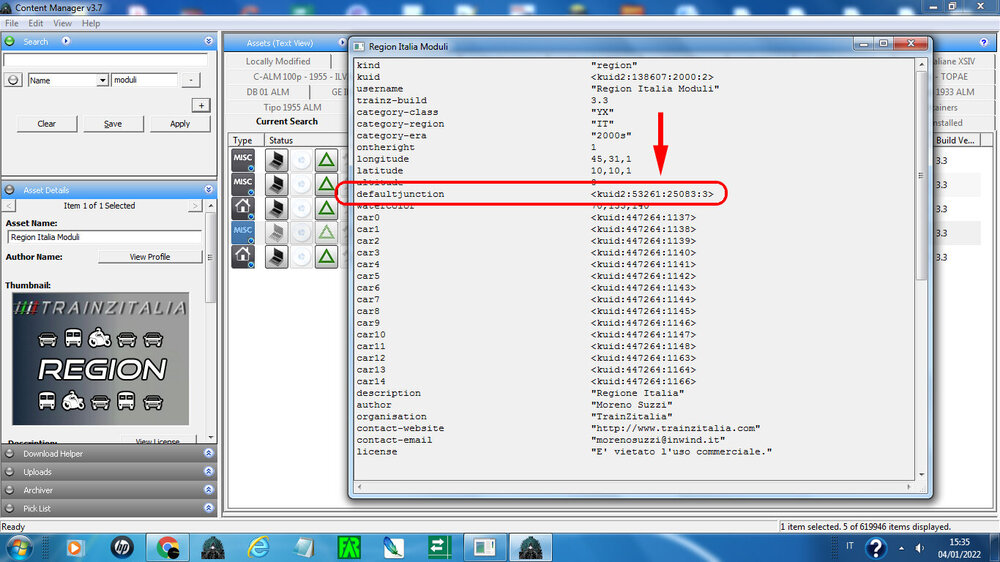Click the green triangle icon in fifth row
Image resolution: width=1000 pixels, height=562 pixels.
327,257
